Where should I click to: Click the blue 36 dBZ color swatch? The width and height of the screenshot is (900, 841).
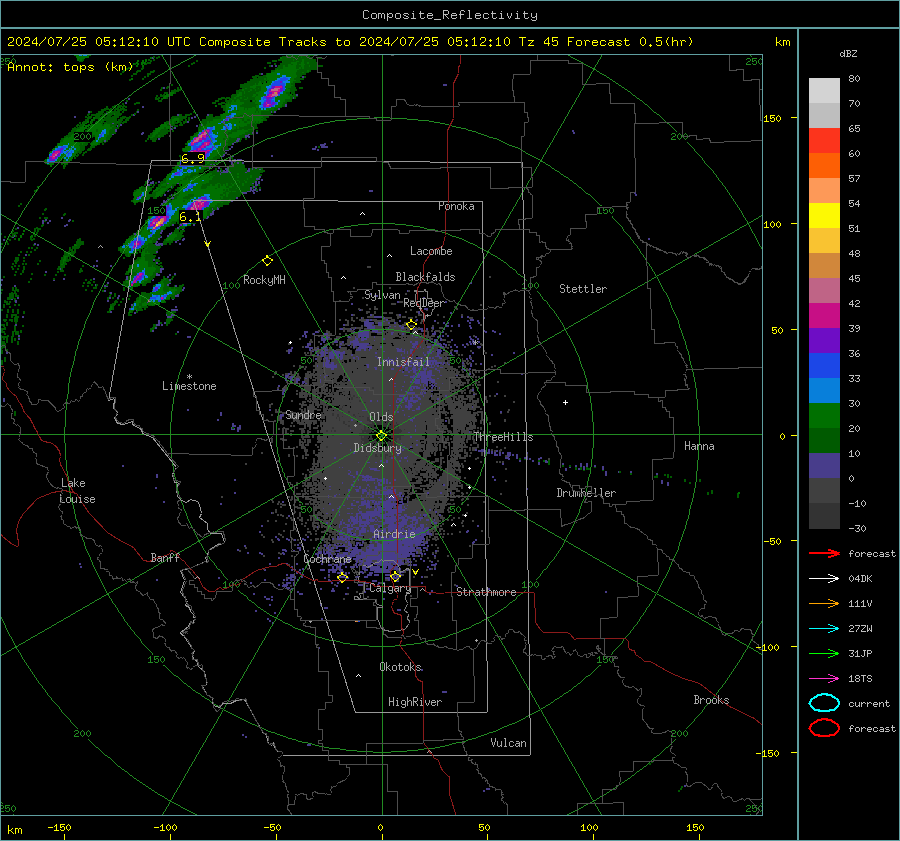(824, 365)
